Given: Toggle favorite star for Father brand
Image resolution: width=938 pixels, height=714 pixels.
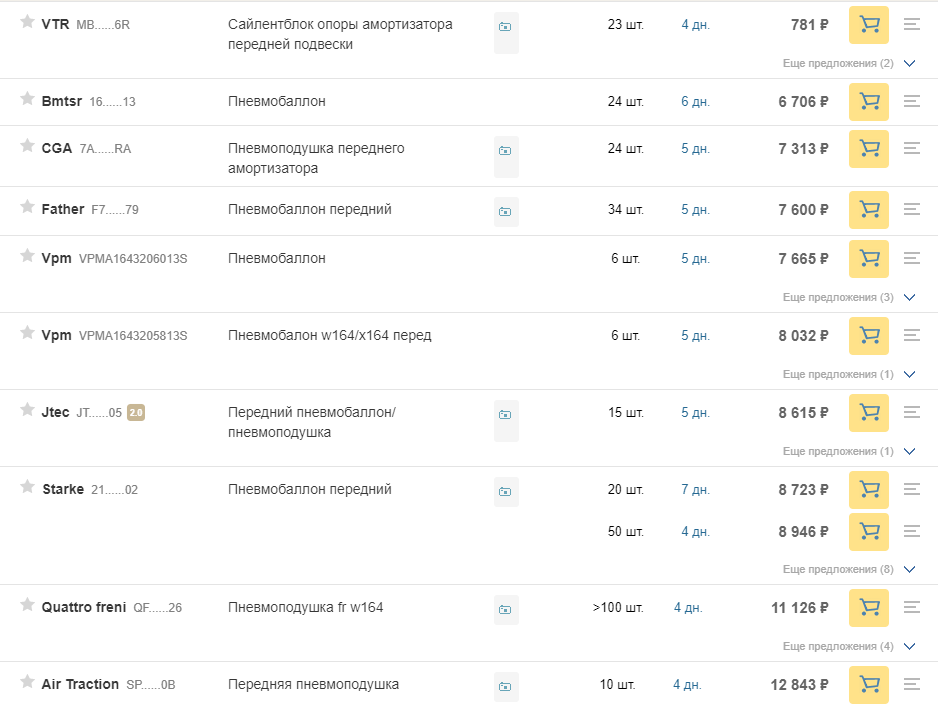Looking at the screenshot, I should tap(27, 207).
